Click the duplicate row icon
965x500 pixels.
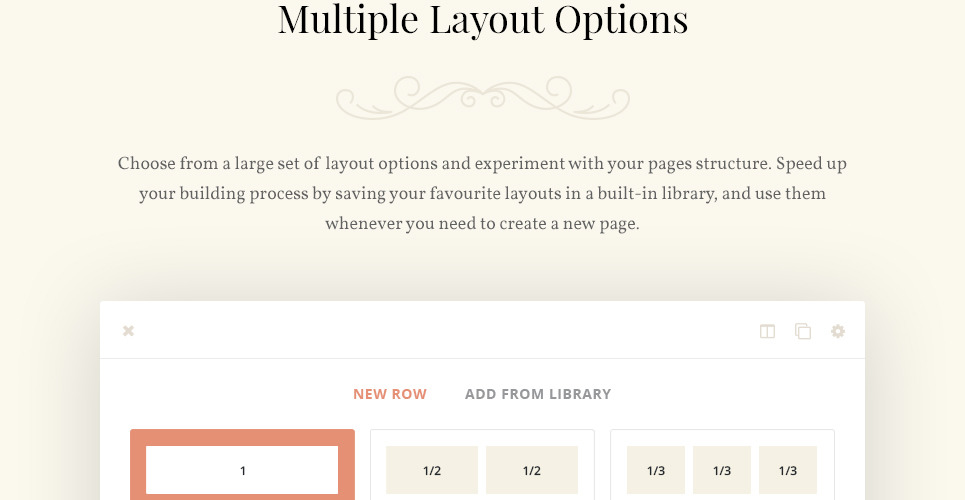[803, 331]
